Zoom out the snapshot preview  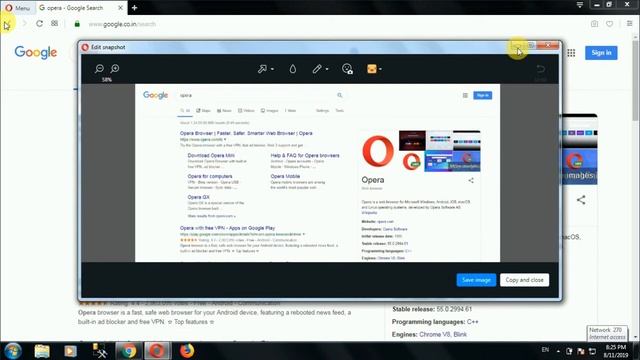click(99, 69)
